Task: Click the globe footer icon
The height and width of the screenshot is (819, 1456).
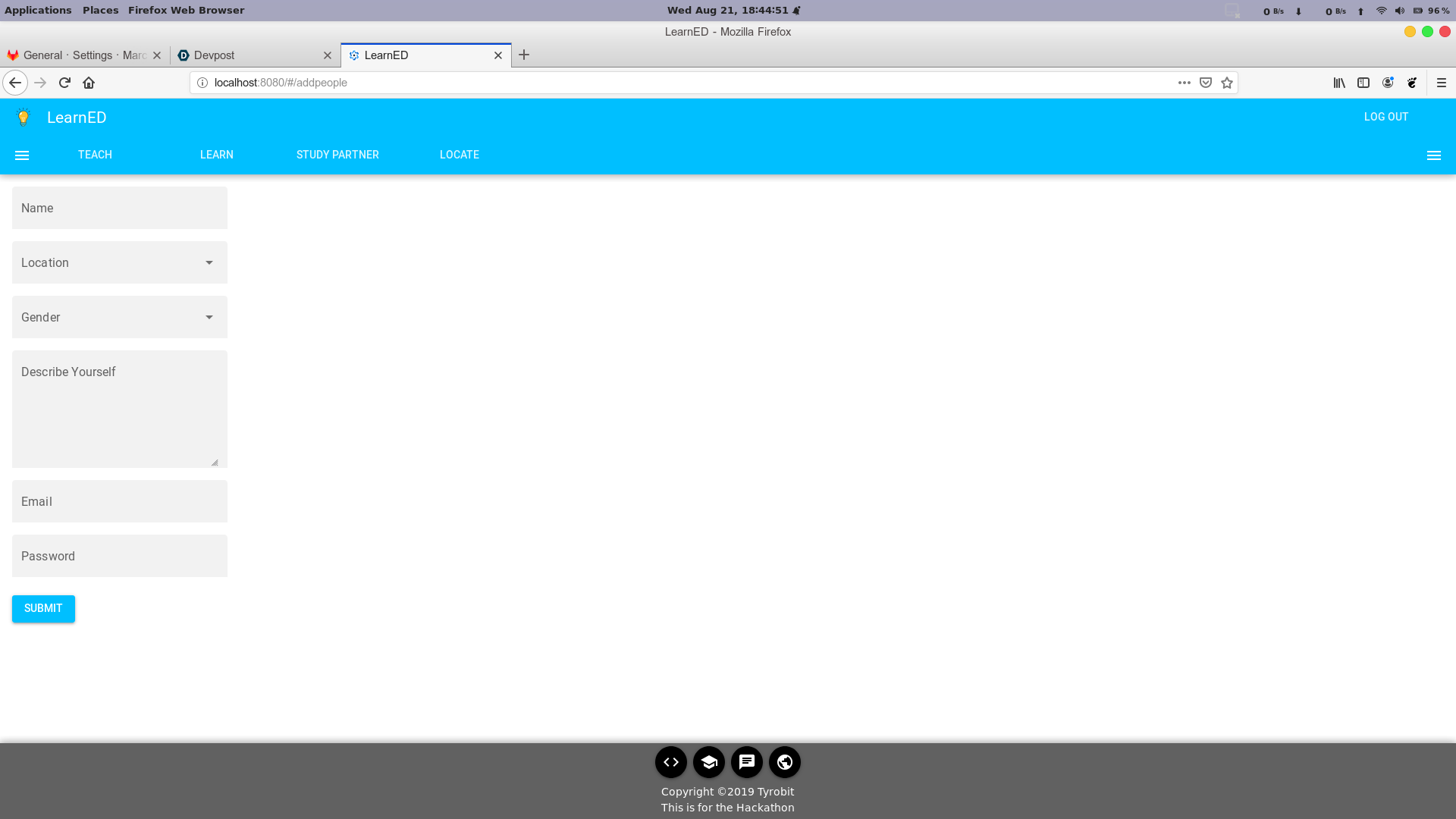Action: [784, 762]
